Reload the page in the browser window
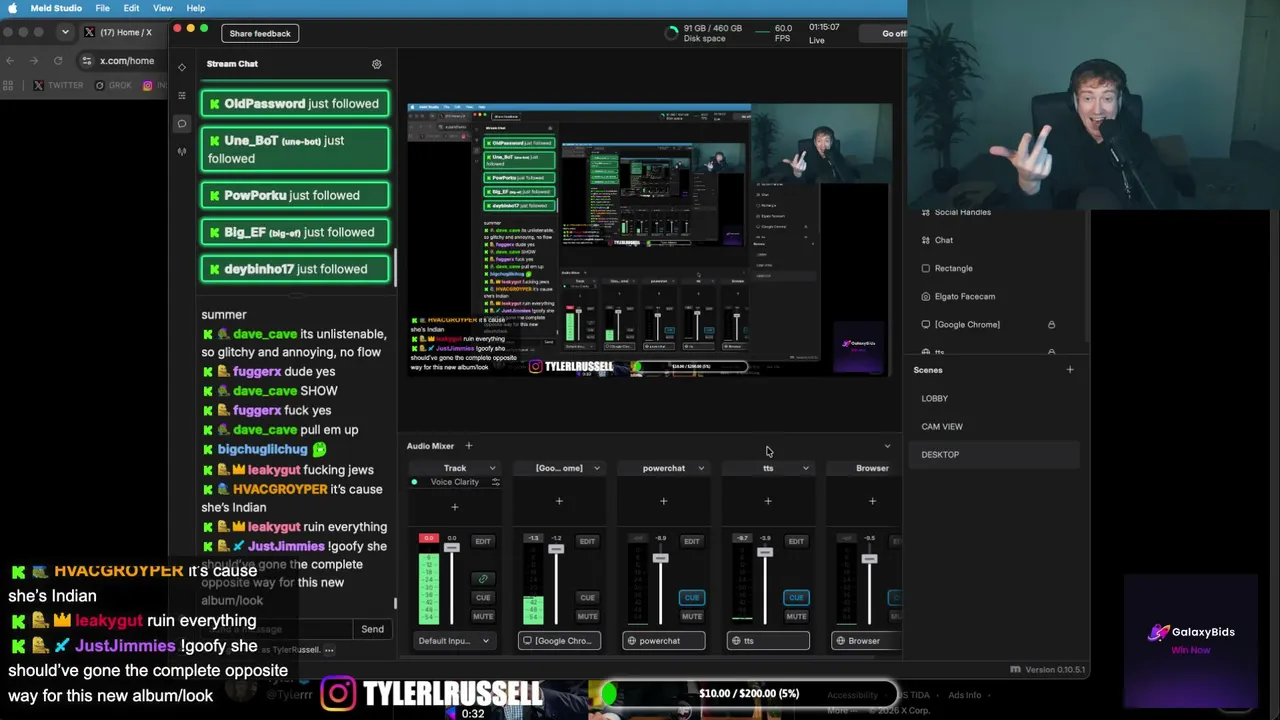The height and width of the screenshot is (720, 1280). [58, 61]
